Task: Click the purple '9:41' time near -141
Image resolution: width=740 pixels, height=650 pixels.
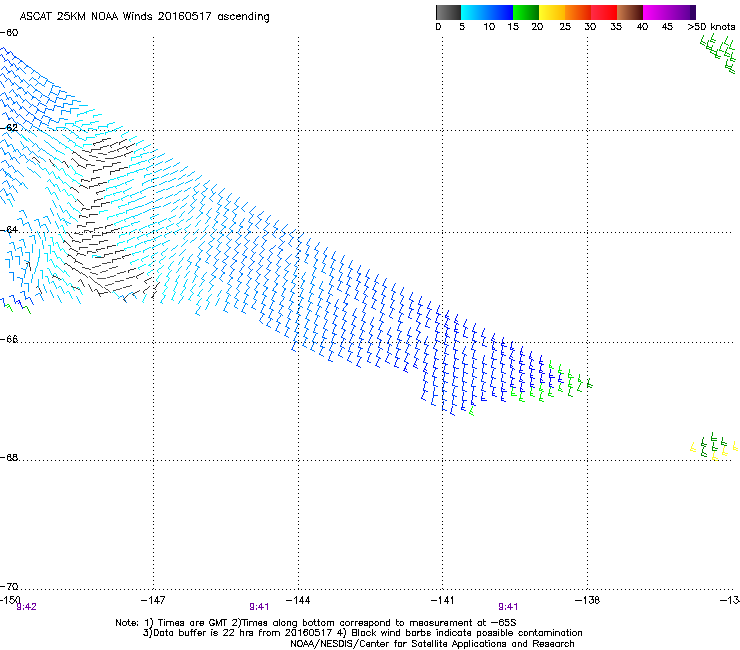Action: (508, 607)
